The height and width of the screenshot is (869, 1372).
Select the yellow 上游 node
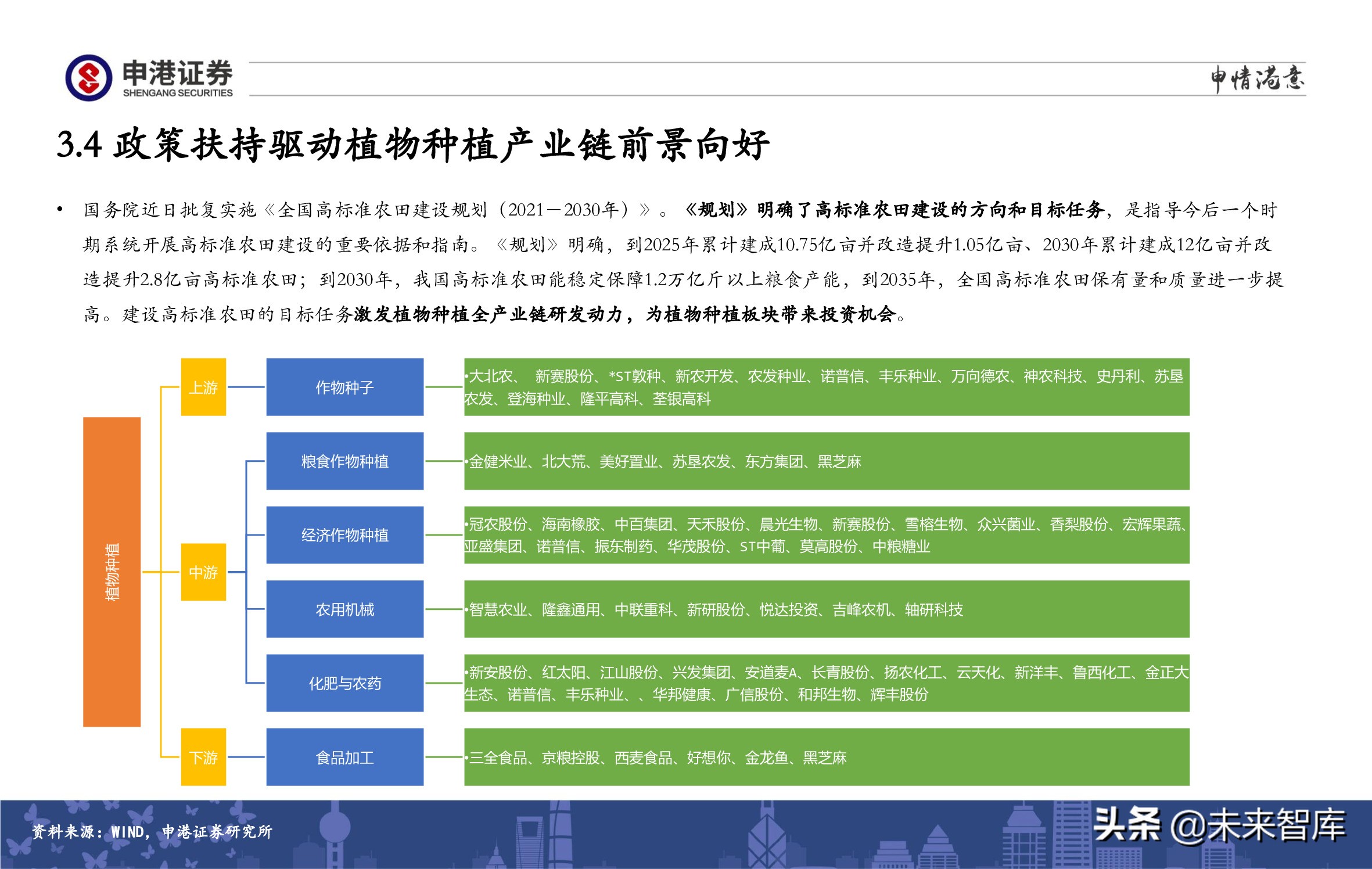pyautogui.click(x=203, y=387)
